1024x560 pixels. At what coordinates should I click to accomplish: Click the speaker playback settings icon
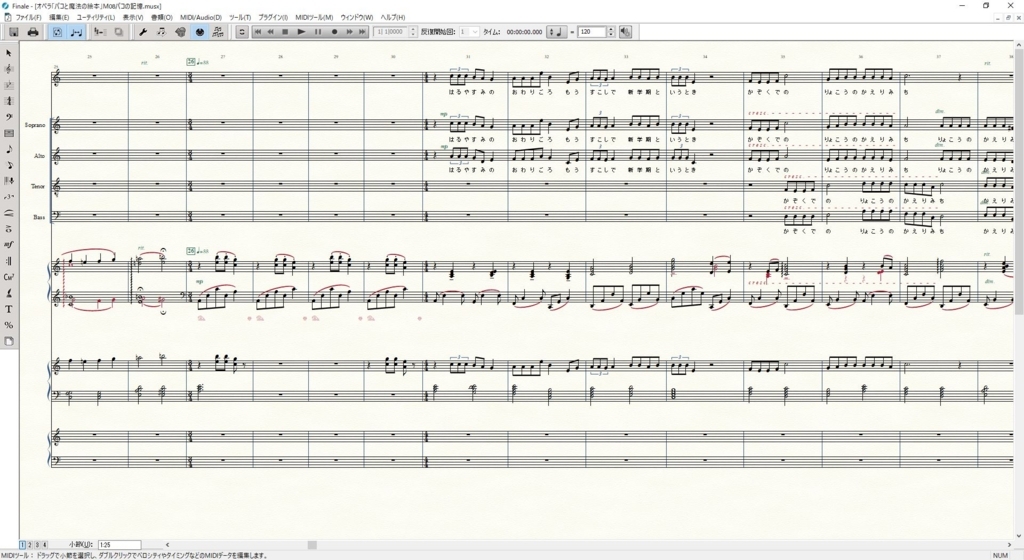click(x=626, y=32)
